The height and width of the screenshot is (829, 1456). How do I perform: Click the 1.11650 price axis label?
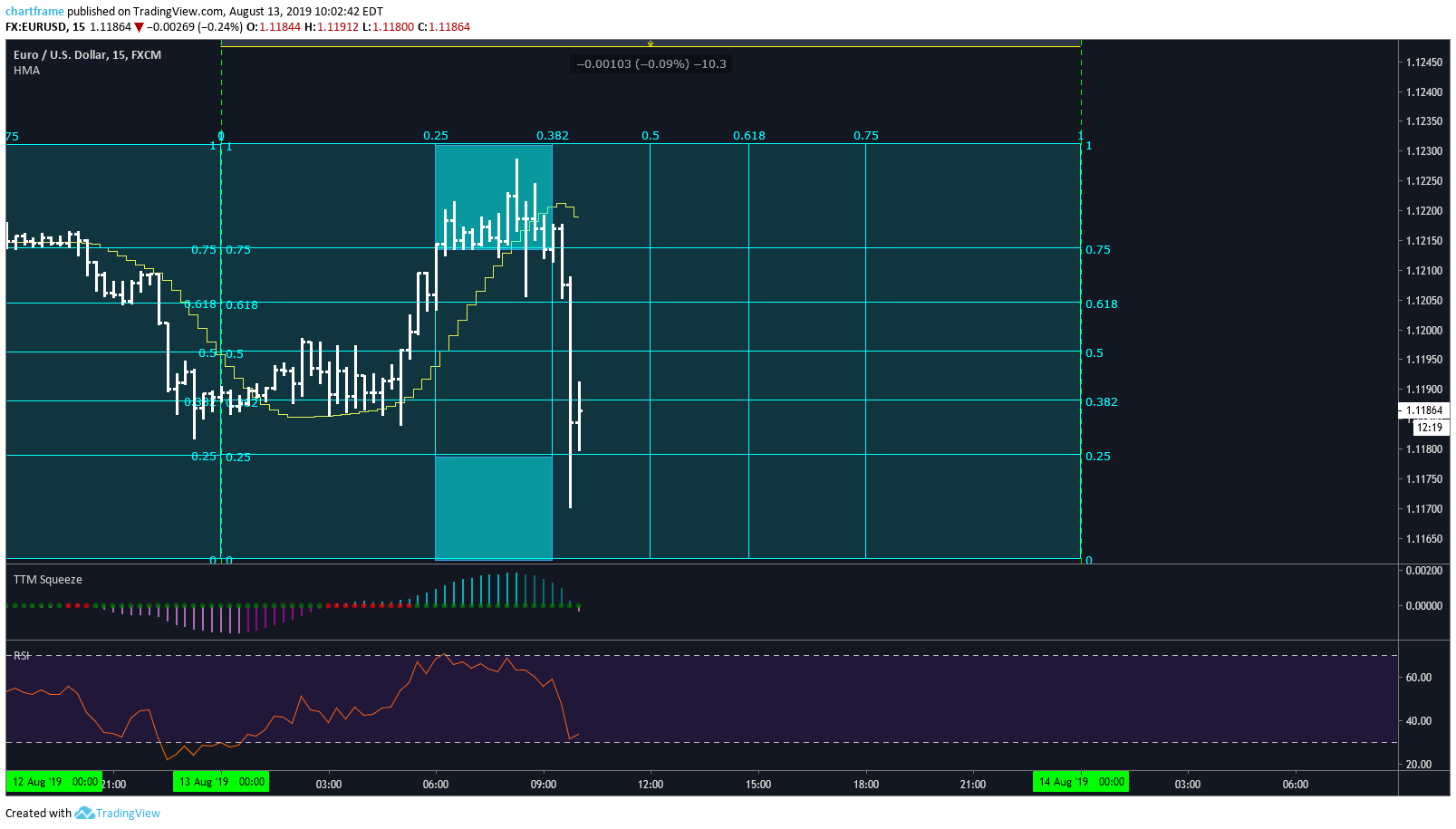[x=1424, y=539]
